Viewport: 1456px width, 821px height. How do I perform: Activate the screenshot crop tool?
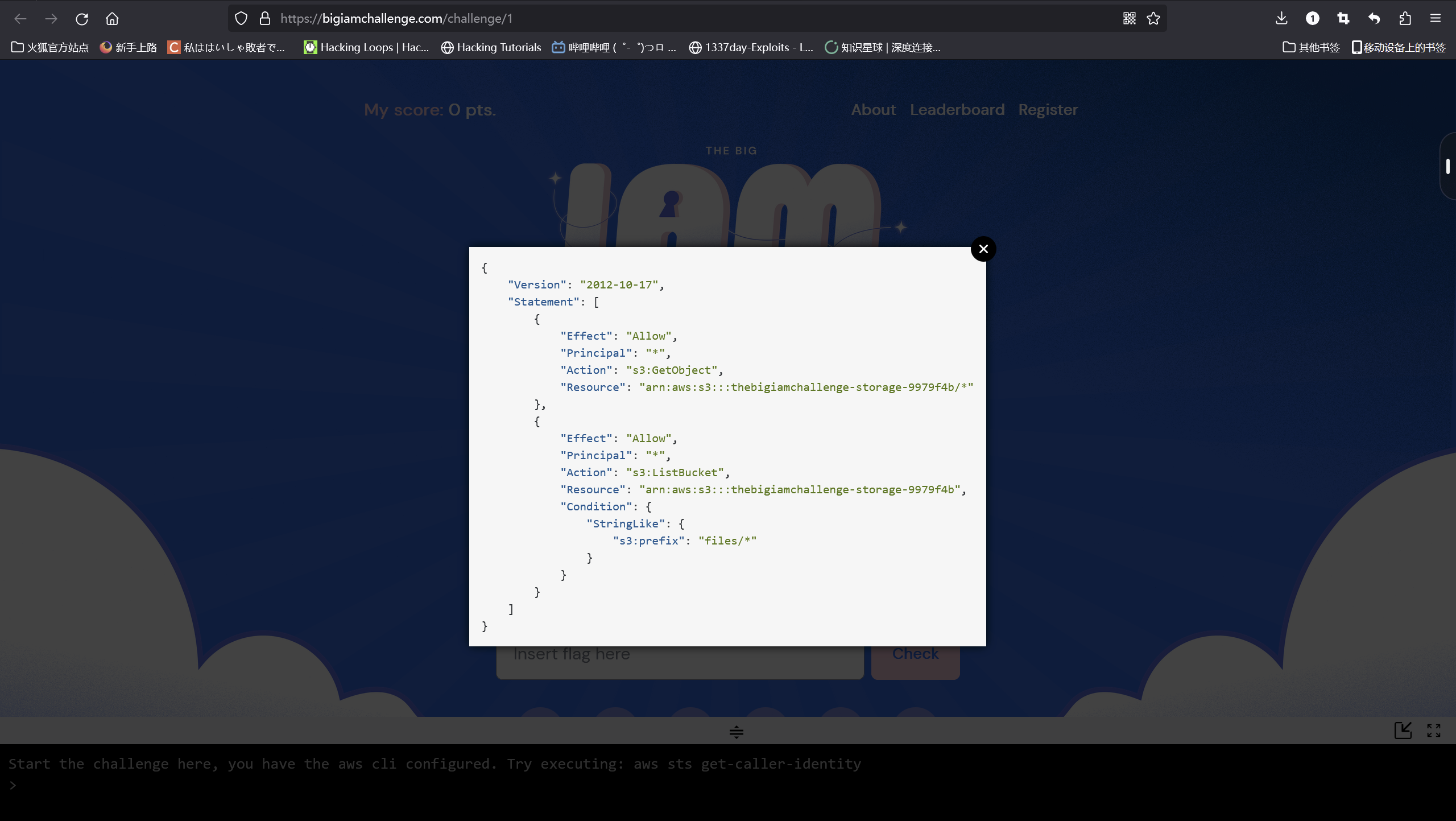point(1343,19)
